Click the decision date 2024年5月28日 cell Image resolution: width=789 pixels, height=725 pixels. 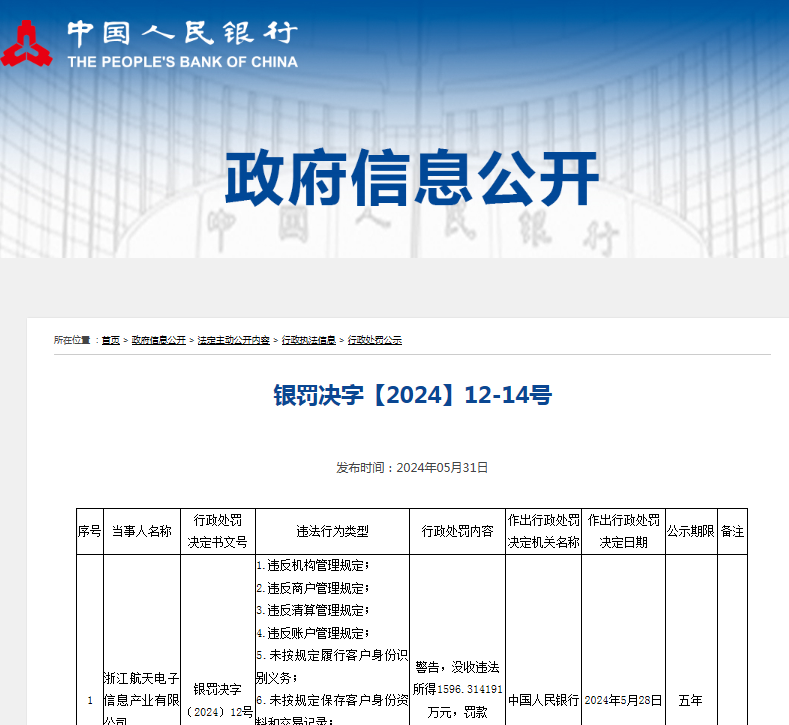pos(623,700)
